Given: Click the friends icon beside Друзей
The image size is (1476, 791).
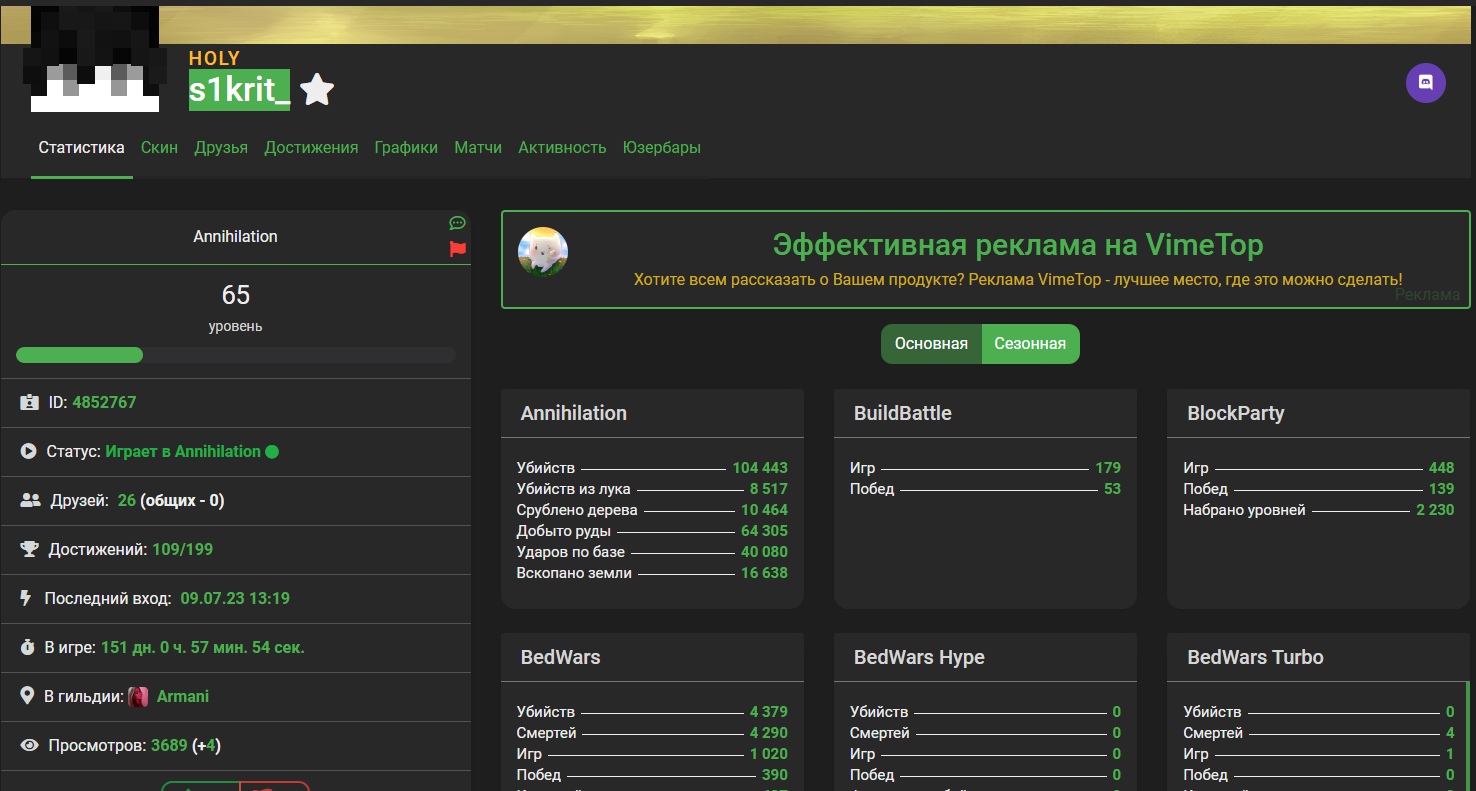Looking at the screenshot, I should [x=30, y=500].
